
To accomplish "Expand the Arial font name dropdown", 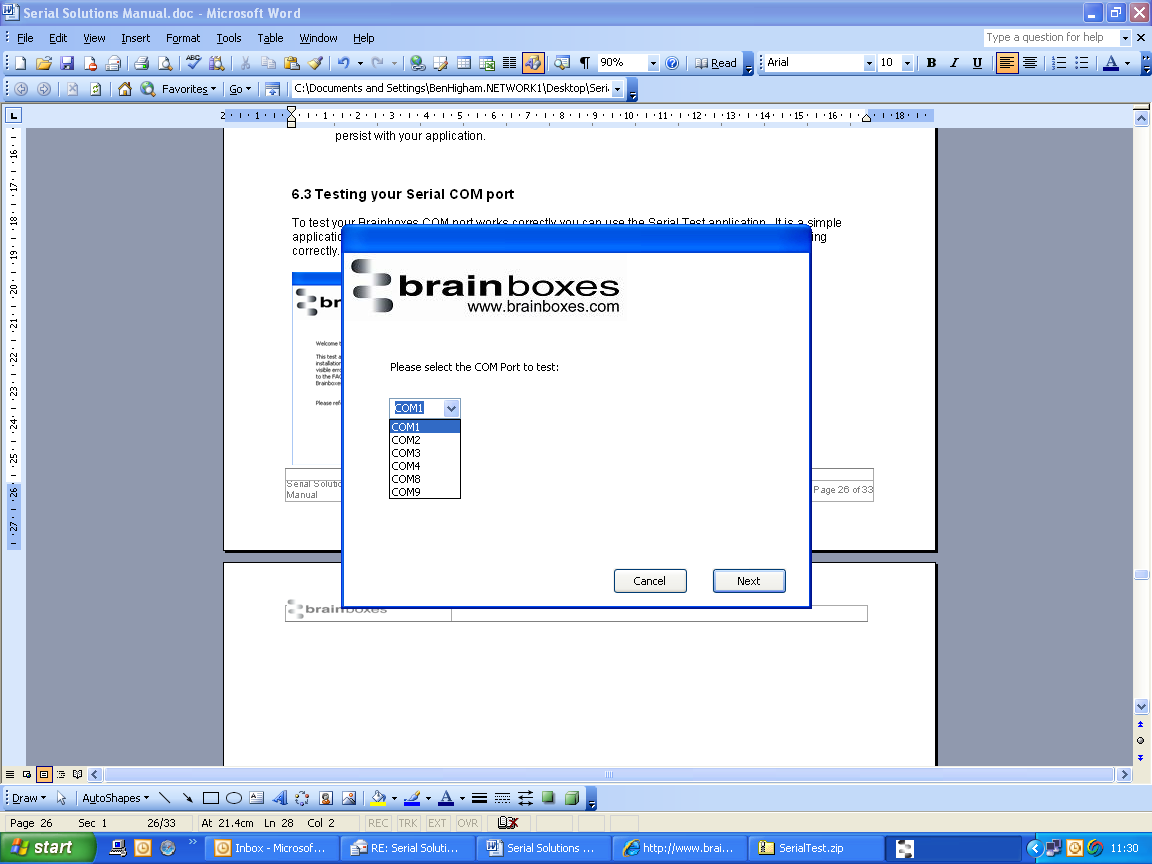I will (868, 63).
